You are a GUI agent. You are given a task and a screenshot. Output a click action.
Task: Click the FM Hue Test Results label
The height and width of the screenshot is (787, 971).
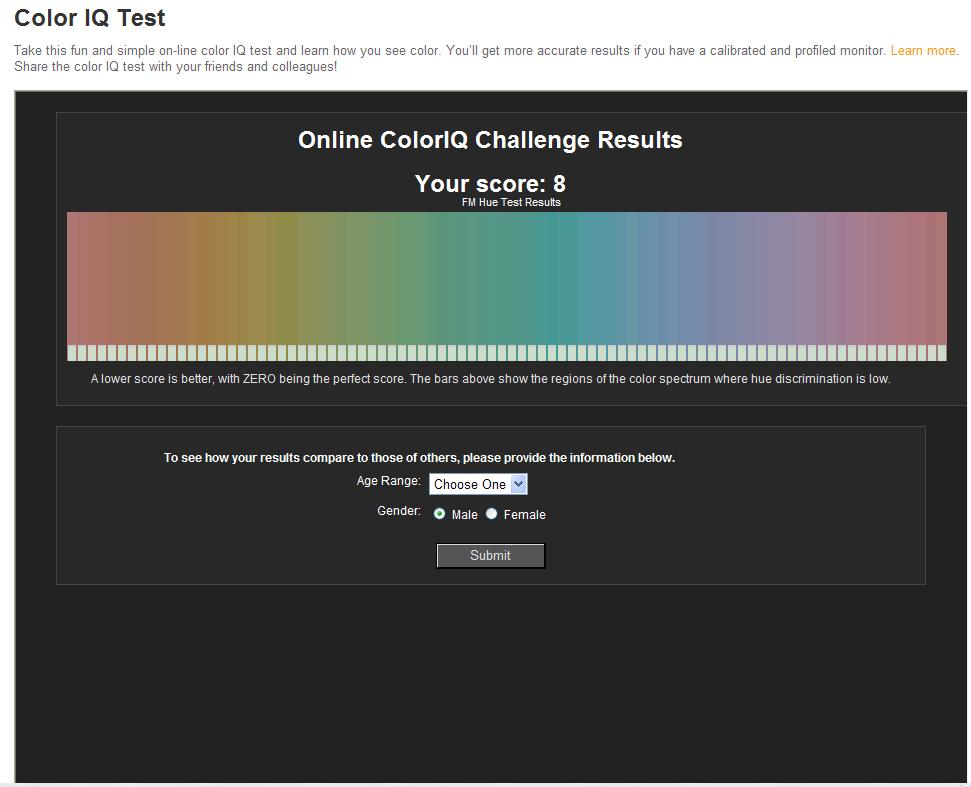511,202
